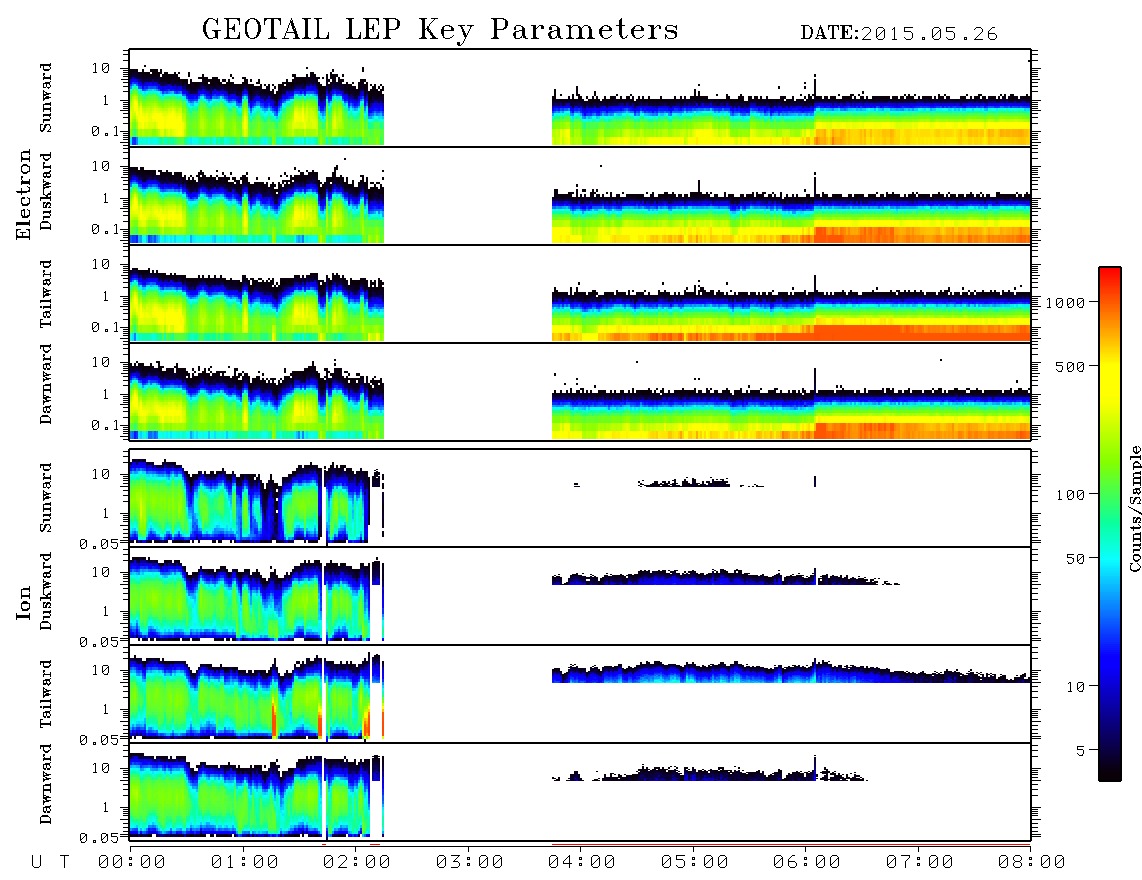Click the 00:00 time tick label
Screen dimensions: 1142x880
(x=132, y=862)
